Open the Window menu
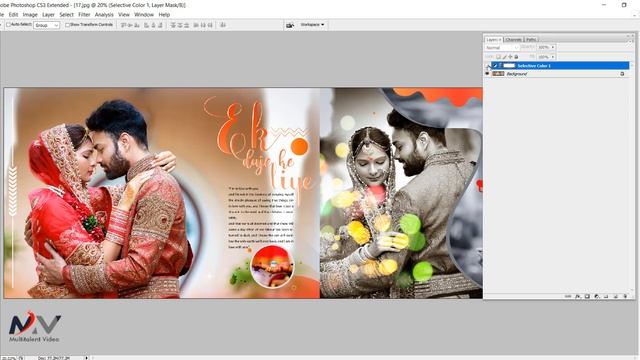This screenshot has width=640, height=360. (x=144, y=15)
